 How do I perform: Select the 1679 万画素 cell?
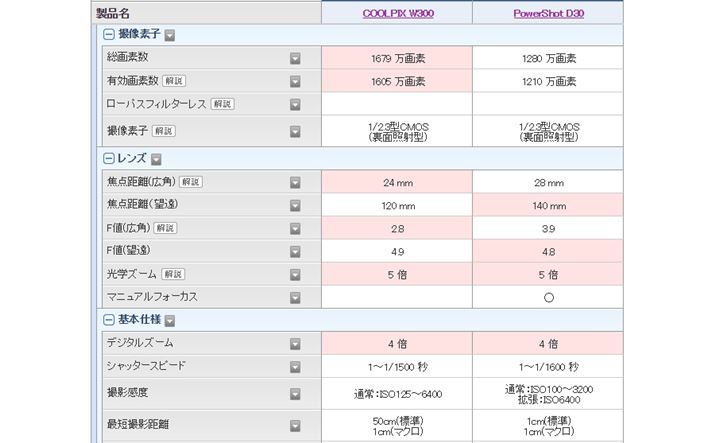[397, 58]
